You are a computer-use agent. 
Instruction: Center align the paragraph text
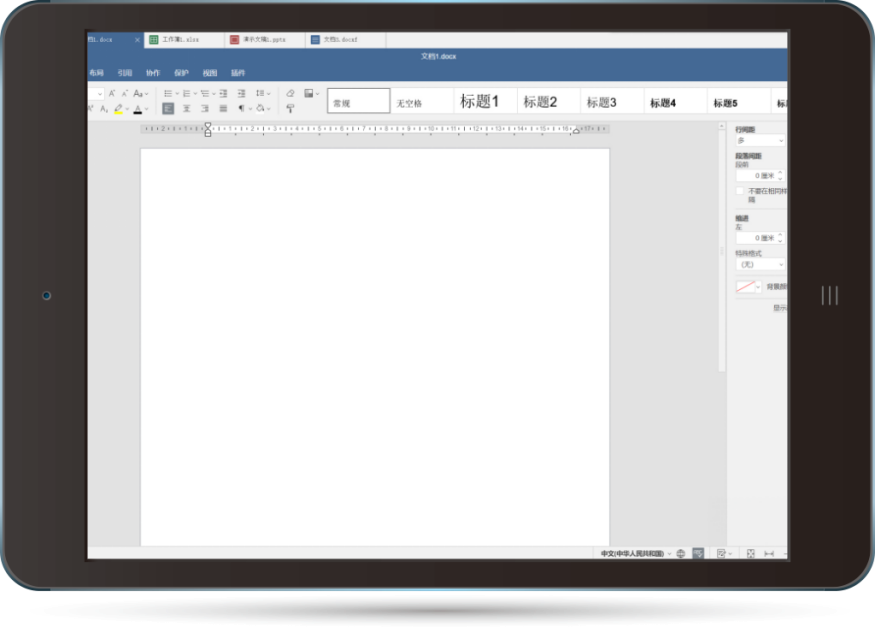coord(186,108)
